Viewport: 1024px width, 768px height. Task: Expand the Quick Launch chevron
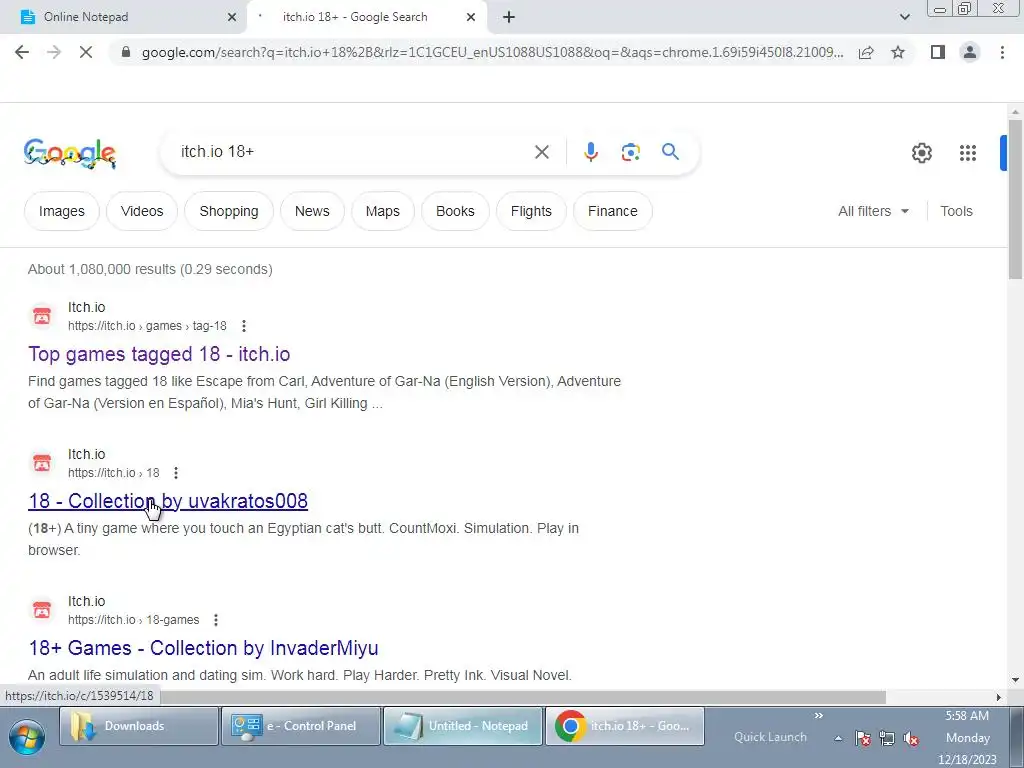point(818,716)
